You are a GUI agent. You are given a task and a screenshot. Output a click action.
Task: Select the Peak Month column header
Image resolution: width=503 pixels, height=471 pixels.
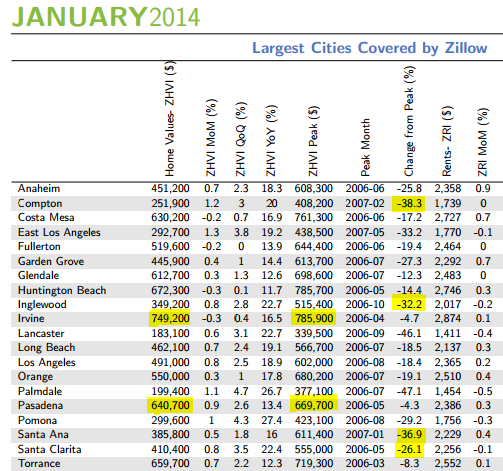coord(365,147)
